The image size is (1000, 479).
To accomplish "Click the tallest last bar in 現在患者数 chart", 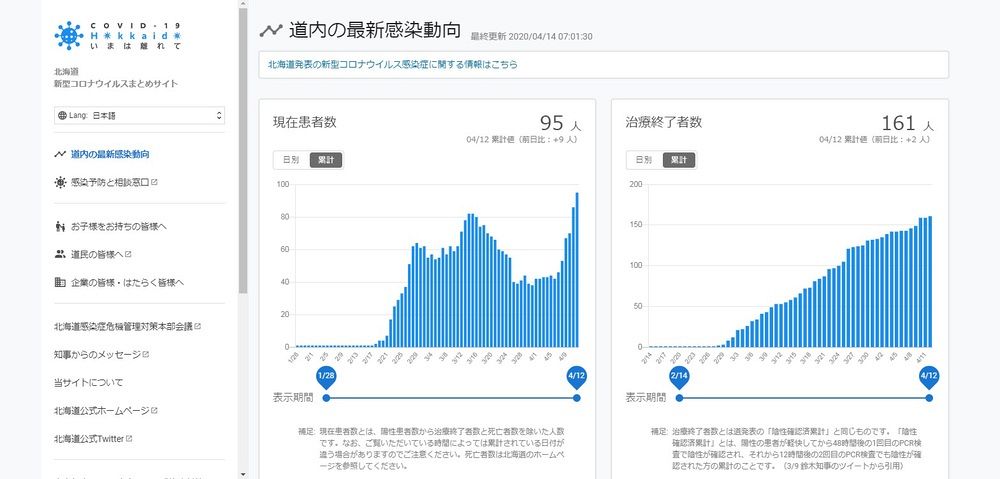I will [x=577, y=270].
